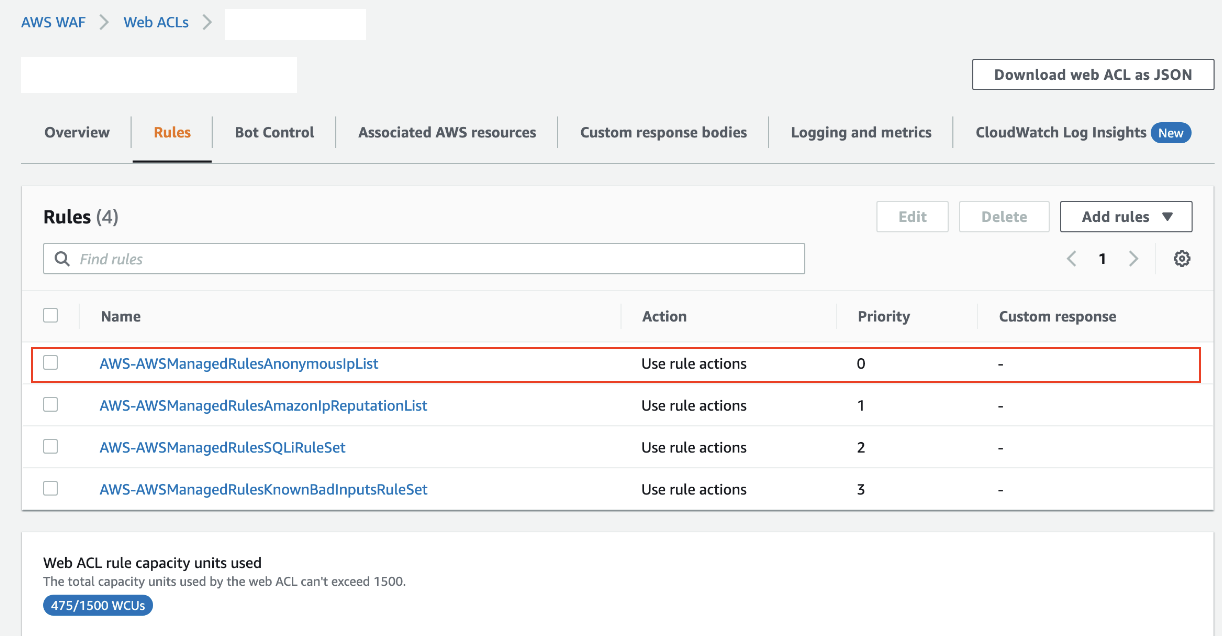The image size is (1222, 636).
Task: Expand the Add rules dropdown
Action: [x=1126, y=217]
